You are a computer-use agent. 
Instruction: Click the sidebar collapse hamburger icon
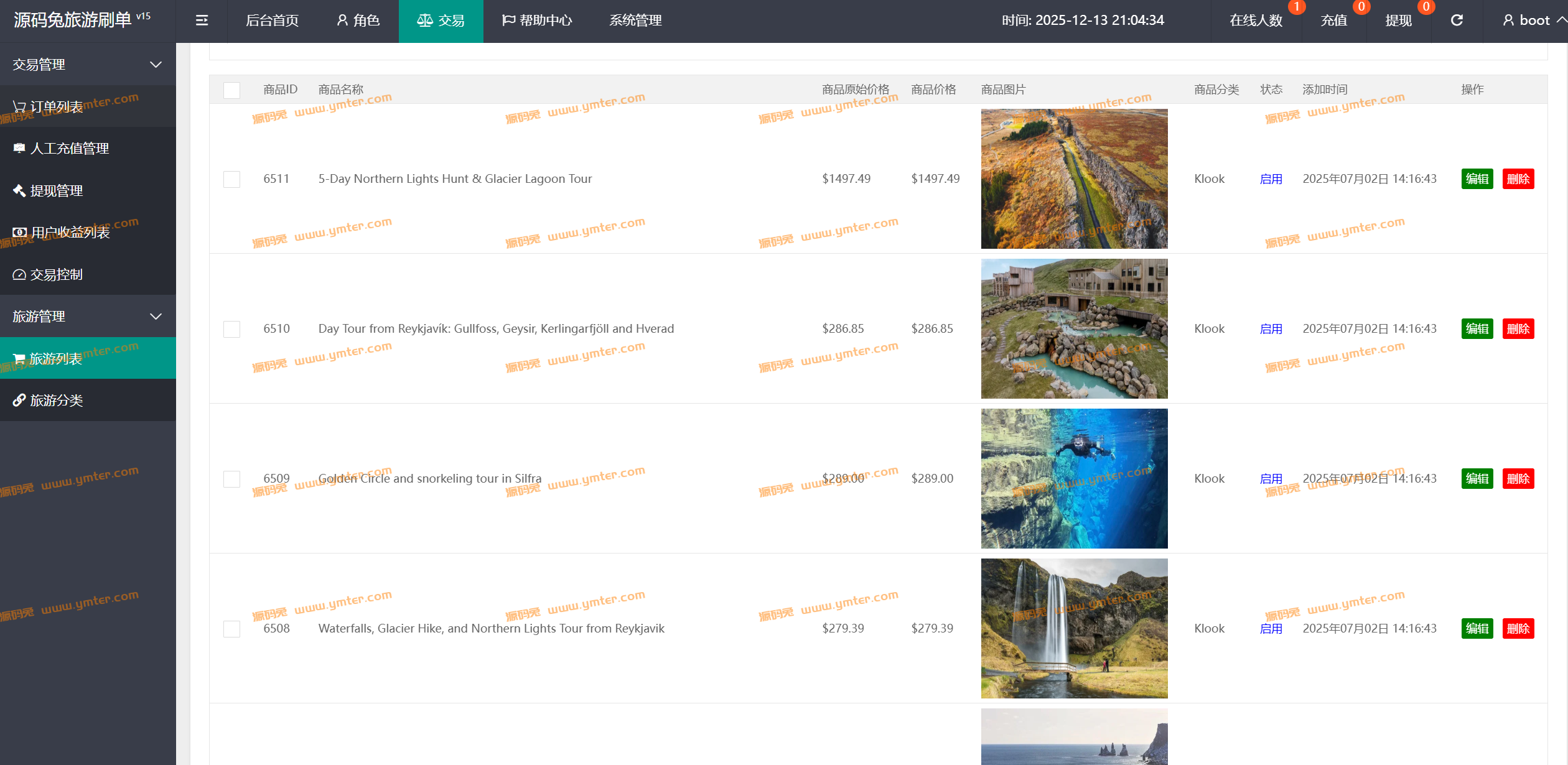pyautogui.click(x=202, y=21)
